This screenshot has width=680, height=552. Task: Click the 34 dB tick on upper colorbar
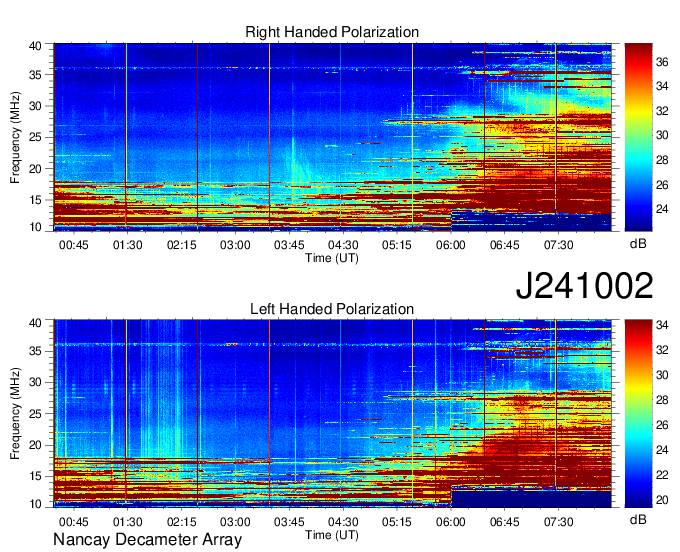coord(662,86)
